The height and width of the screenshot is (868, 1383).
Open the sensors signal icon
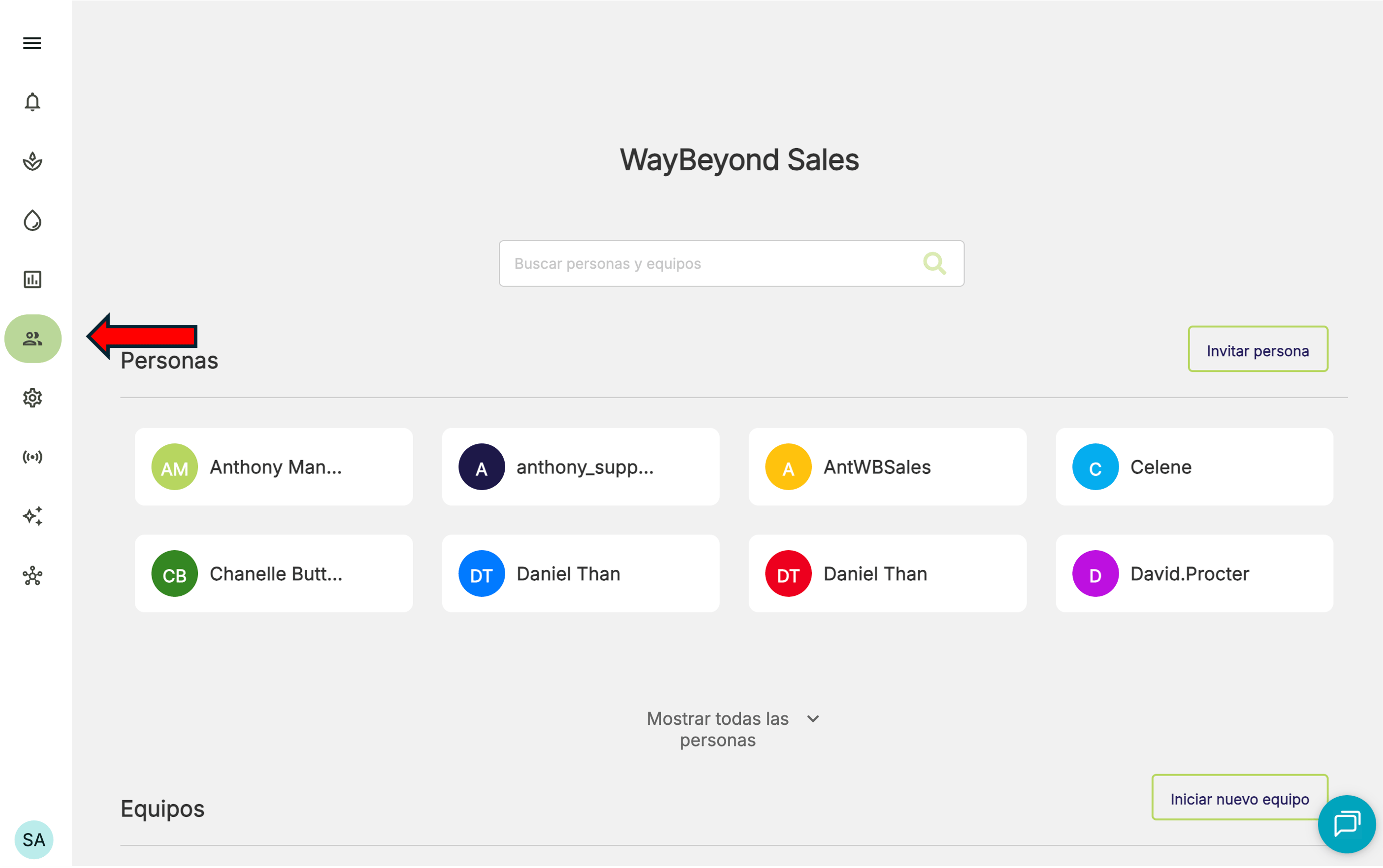click(32, 457)
